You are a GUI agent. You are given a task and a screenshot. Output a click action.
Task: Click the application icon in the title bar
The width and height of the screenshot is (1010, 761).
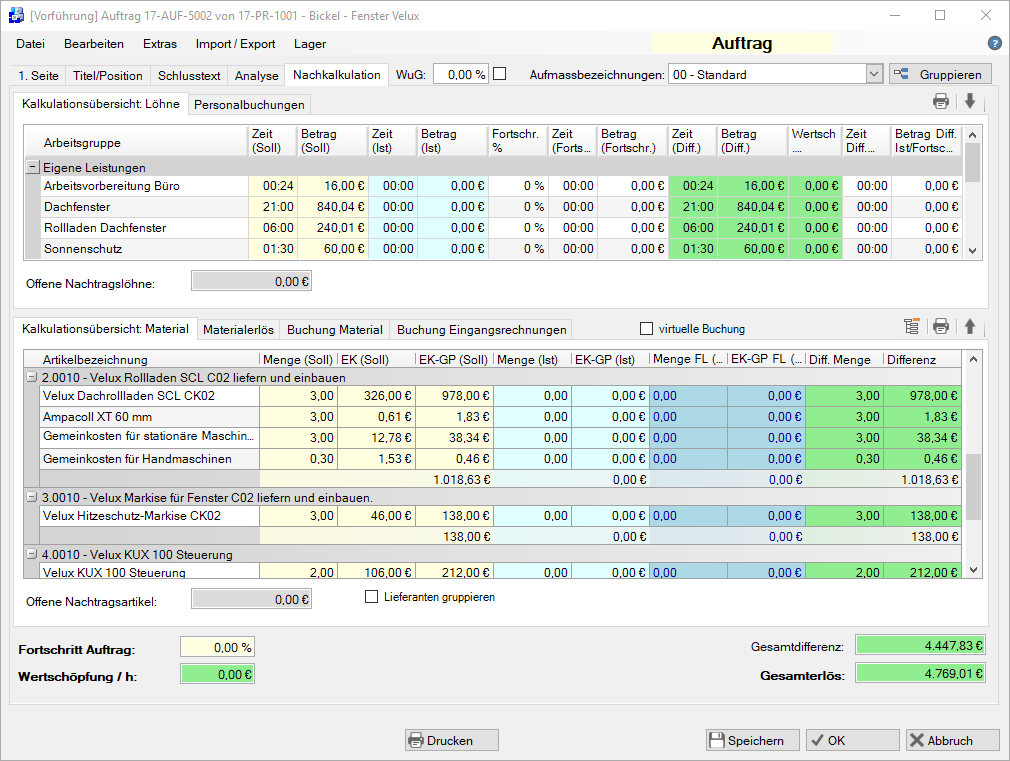(16, 15)
